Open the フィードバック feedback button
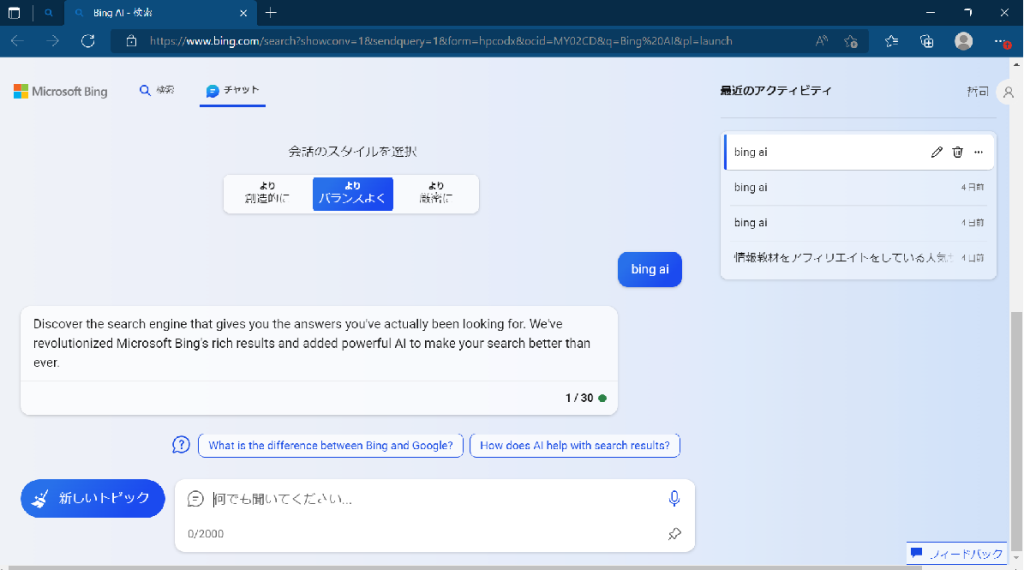The height and width of the screenshot is (570, 1024). (957, 554)
